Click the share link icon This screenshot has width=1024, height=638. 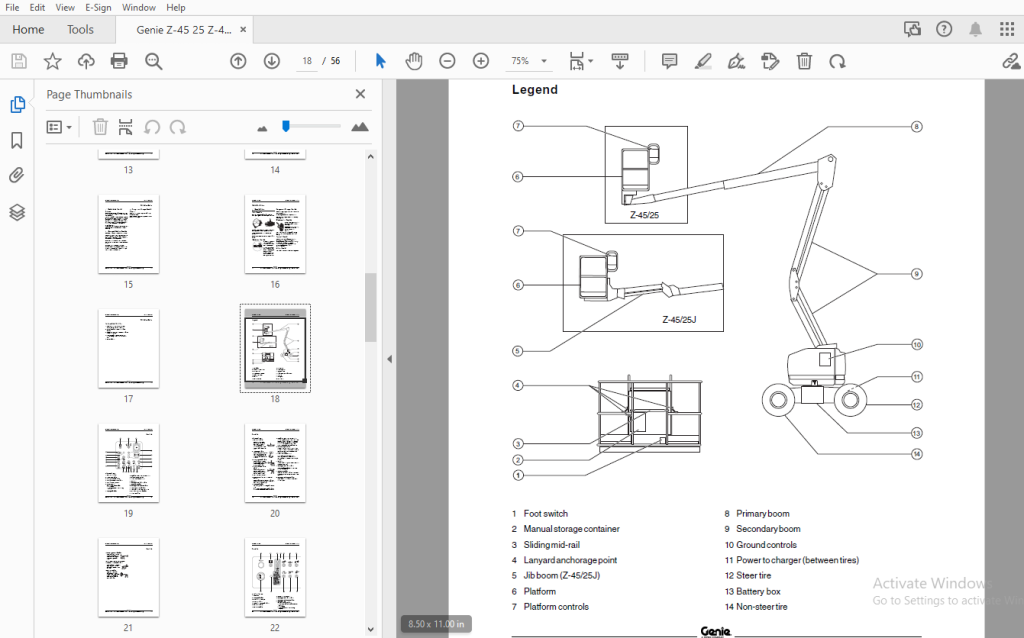pos(1012,61)
